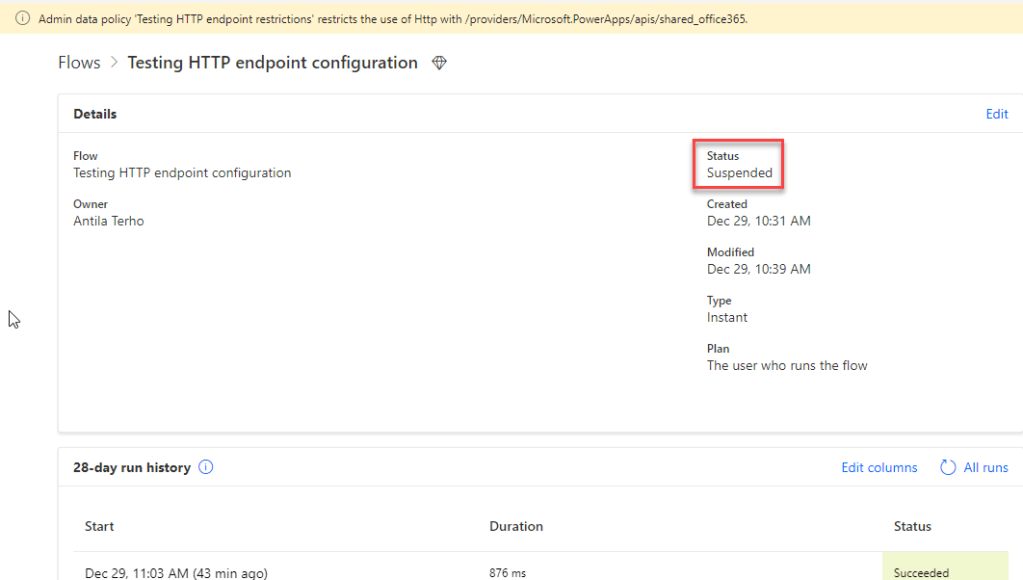1023x580 pixels.
Task: Click the info icon next to 28-day run history
Action: pos(206,467)
